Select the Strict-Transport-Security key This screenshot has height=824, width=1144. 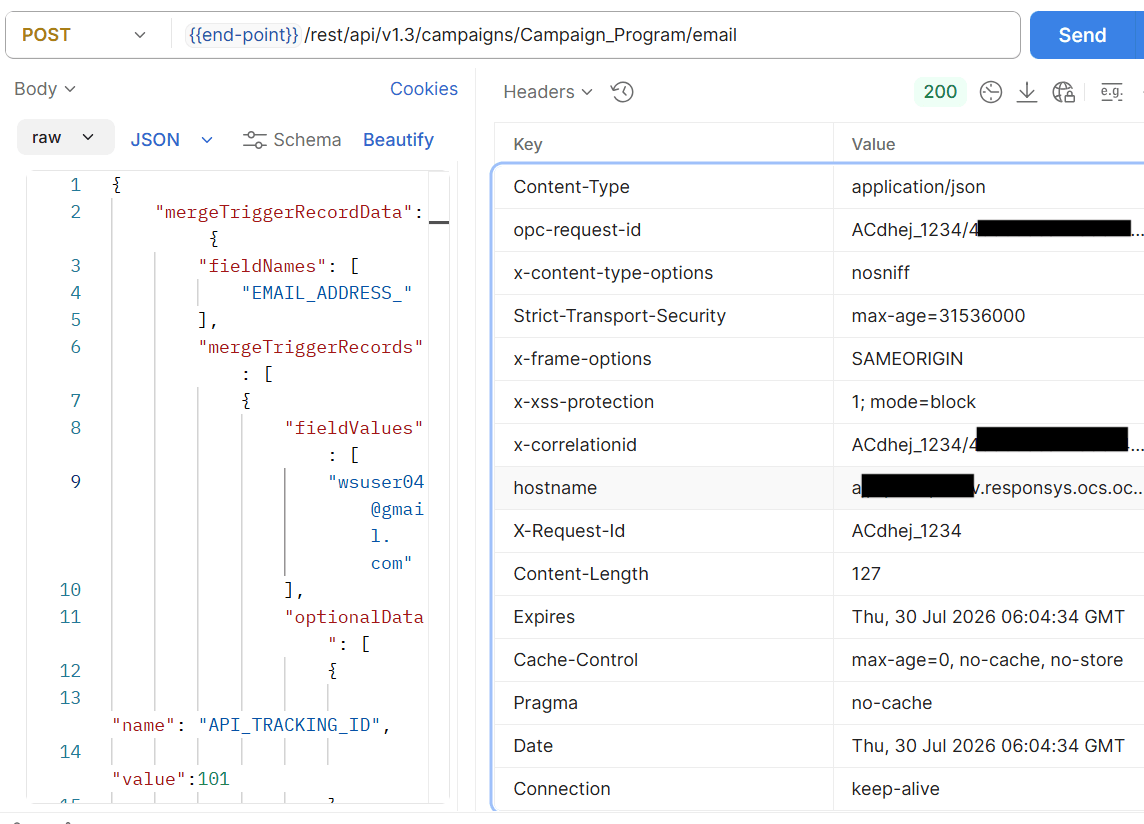[x=619, y=316]
